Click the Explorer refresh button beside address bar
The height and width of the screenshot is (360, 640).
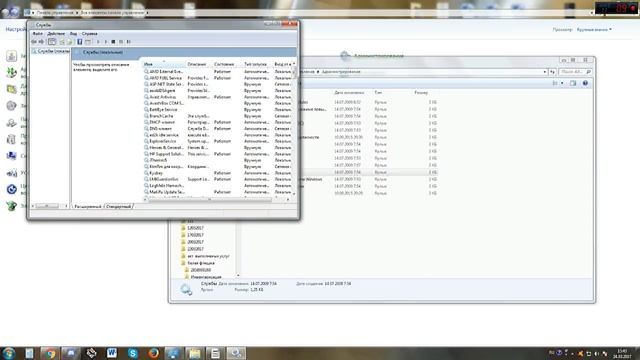[x=552, y=72]
